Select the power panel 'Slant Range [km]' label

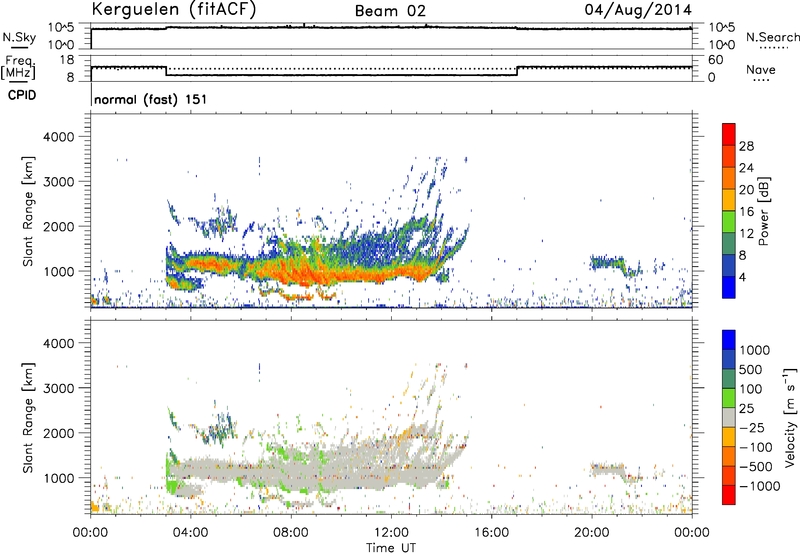[28, 211]
